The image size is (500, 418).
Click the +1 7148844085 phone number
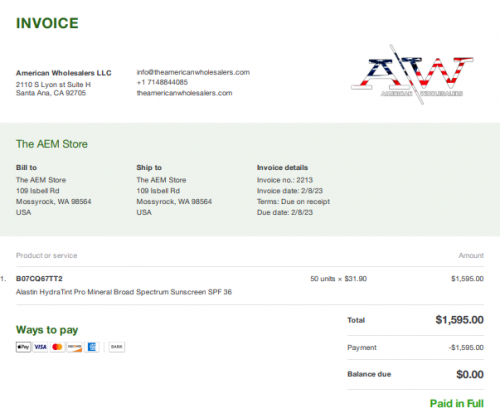162,82
